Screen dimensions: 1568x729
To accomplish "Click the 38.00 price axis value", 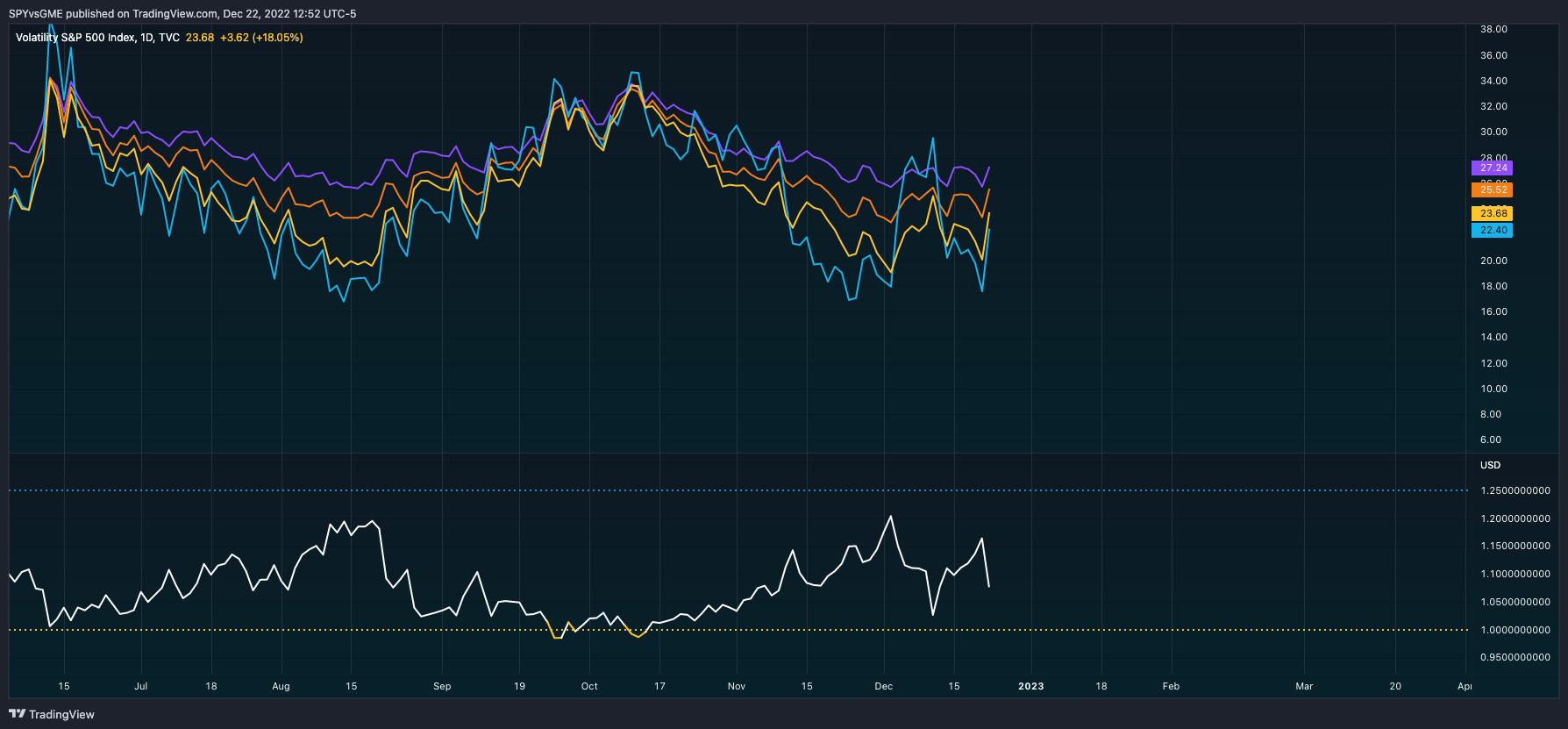I will [1493, 29].
